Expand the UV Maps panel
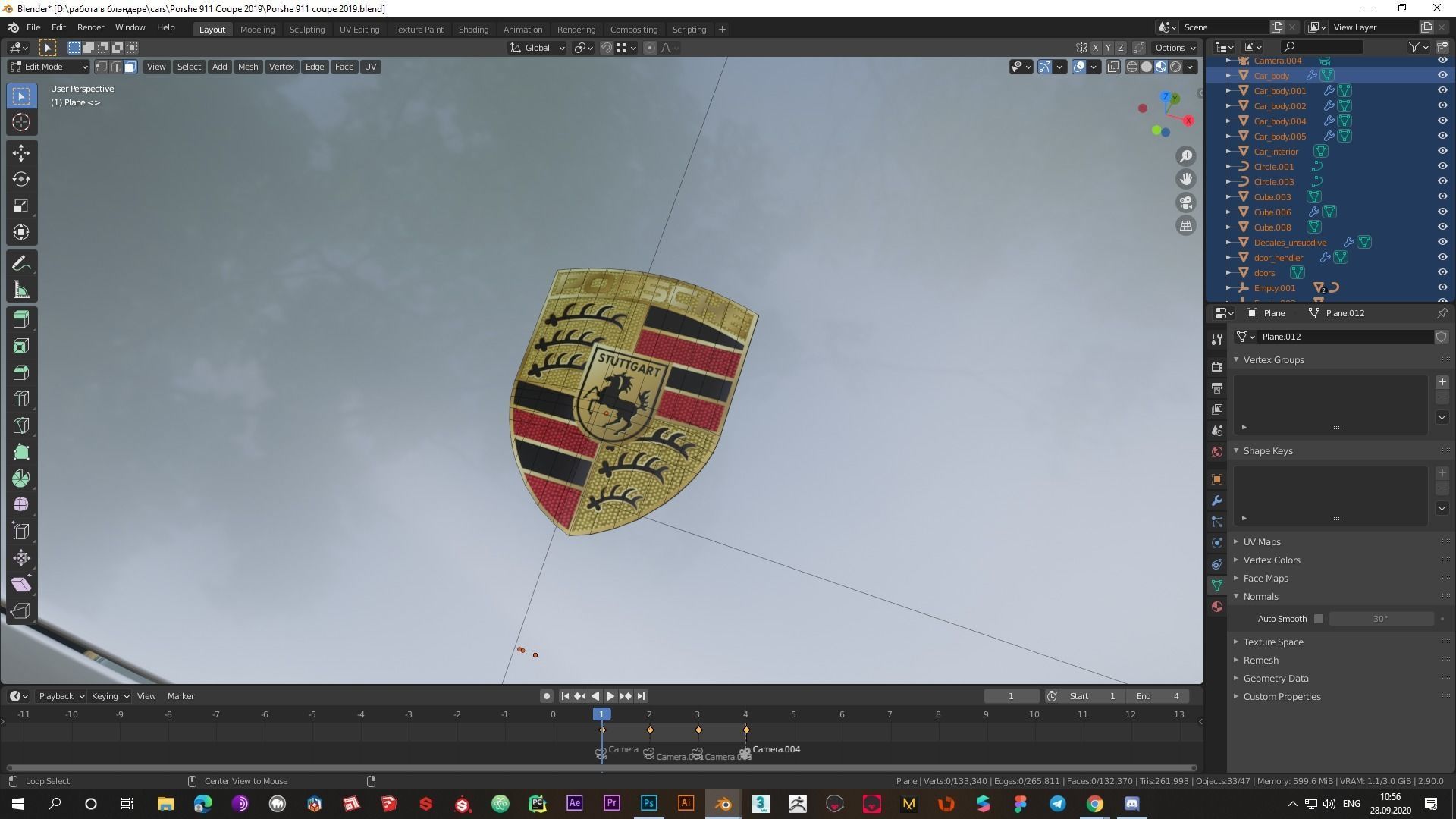The height and width of the screenshot is (819, 1456). (x=1262, y=541)
